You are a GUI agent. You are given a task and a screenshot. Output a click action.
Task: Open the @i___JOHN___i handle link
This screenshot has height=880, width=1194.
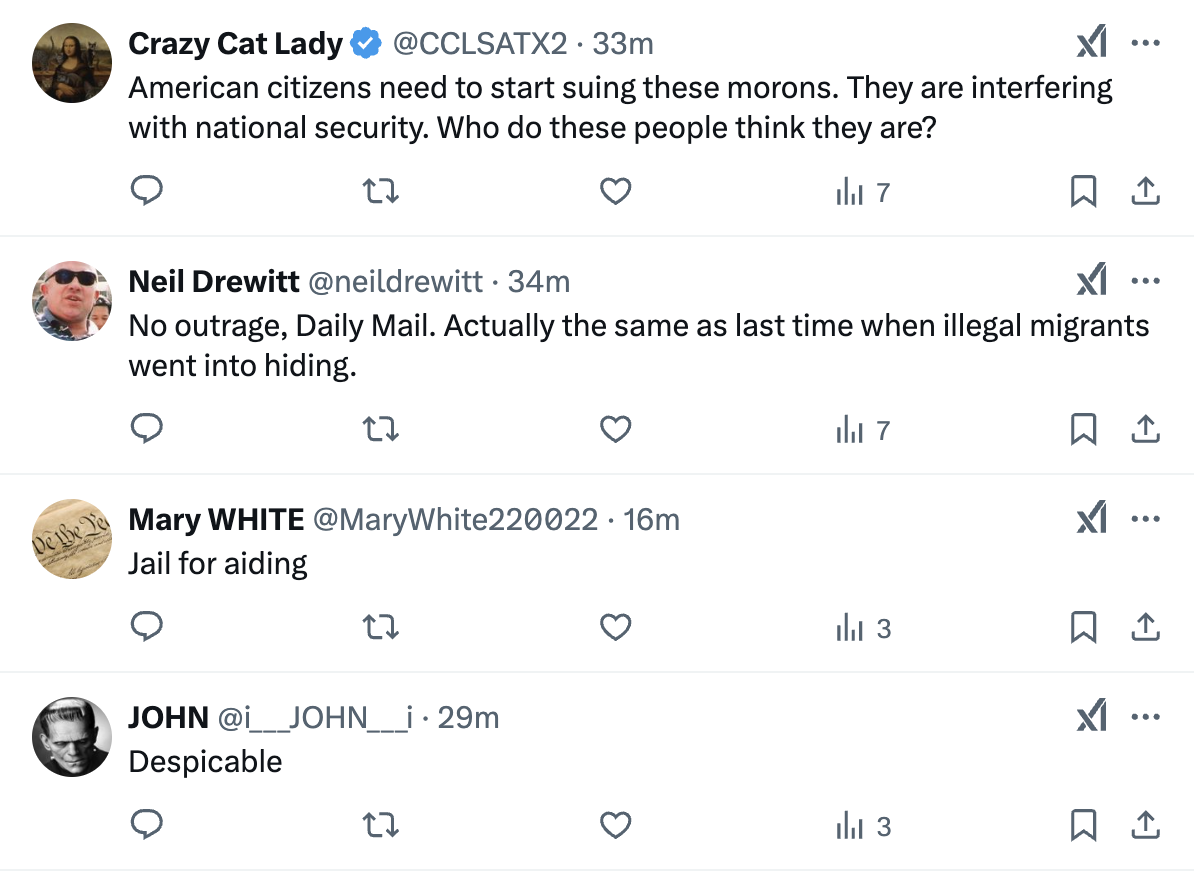(x=315, y=718)
